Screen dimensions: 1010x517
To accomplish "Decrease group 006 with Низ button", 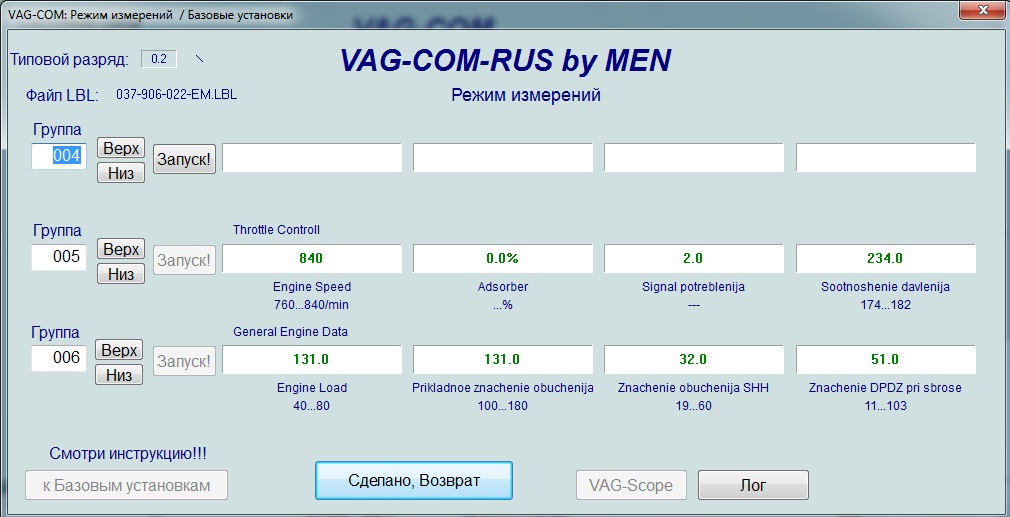I will click(x=119, y=375).
